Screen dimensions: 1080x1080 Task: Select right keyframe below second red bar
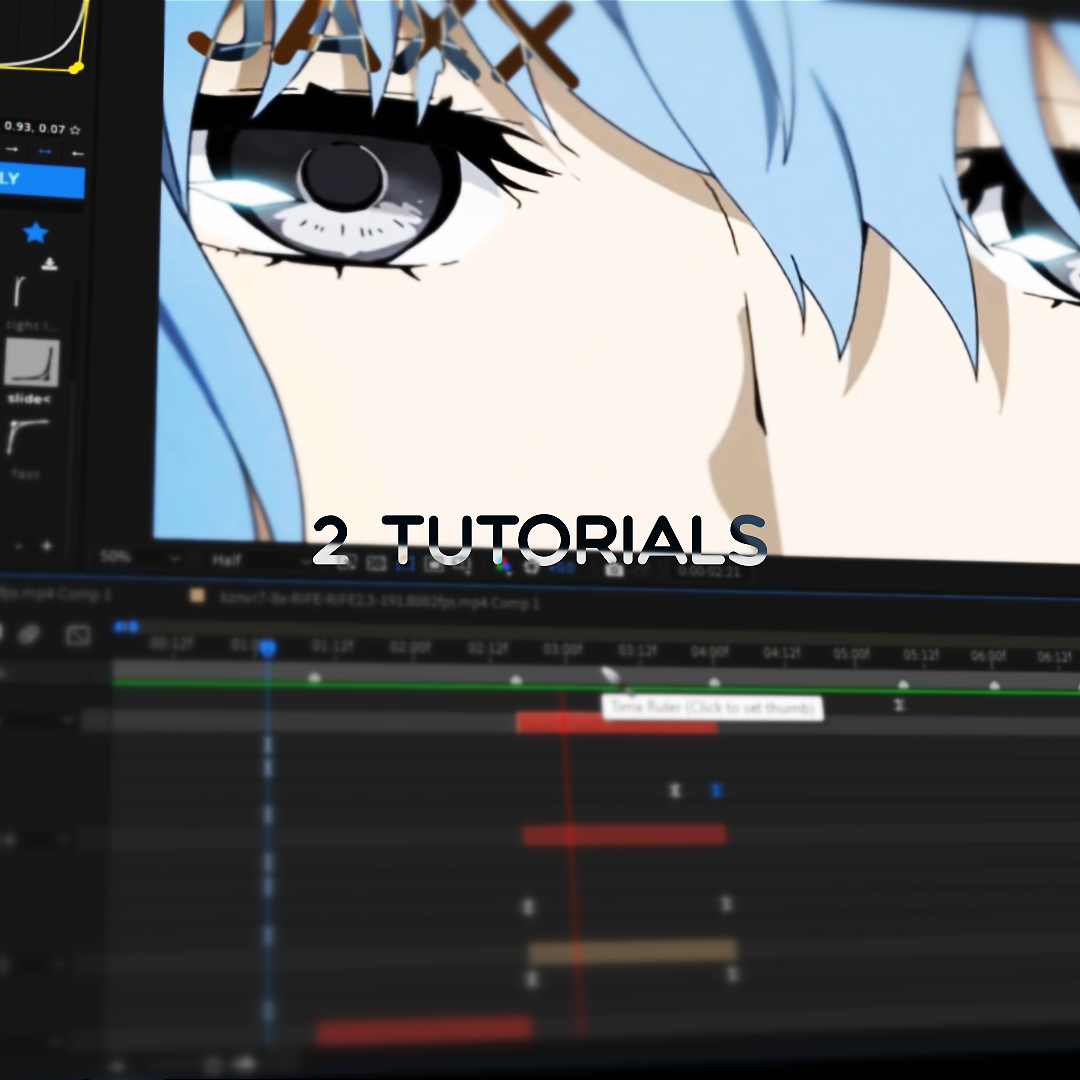[x=726, y=903]
